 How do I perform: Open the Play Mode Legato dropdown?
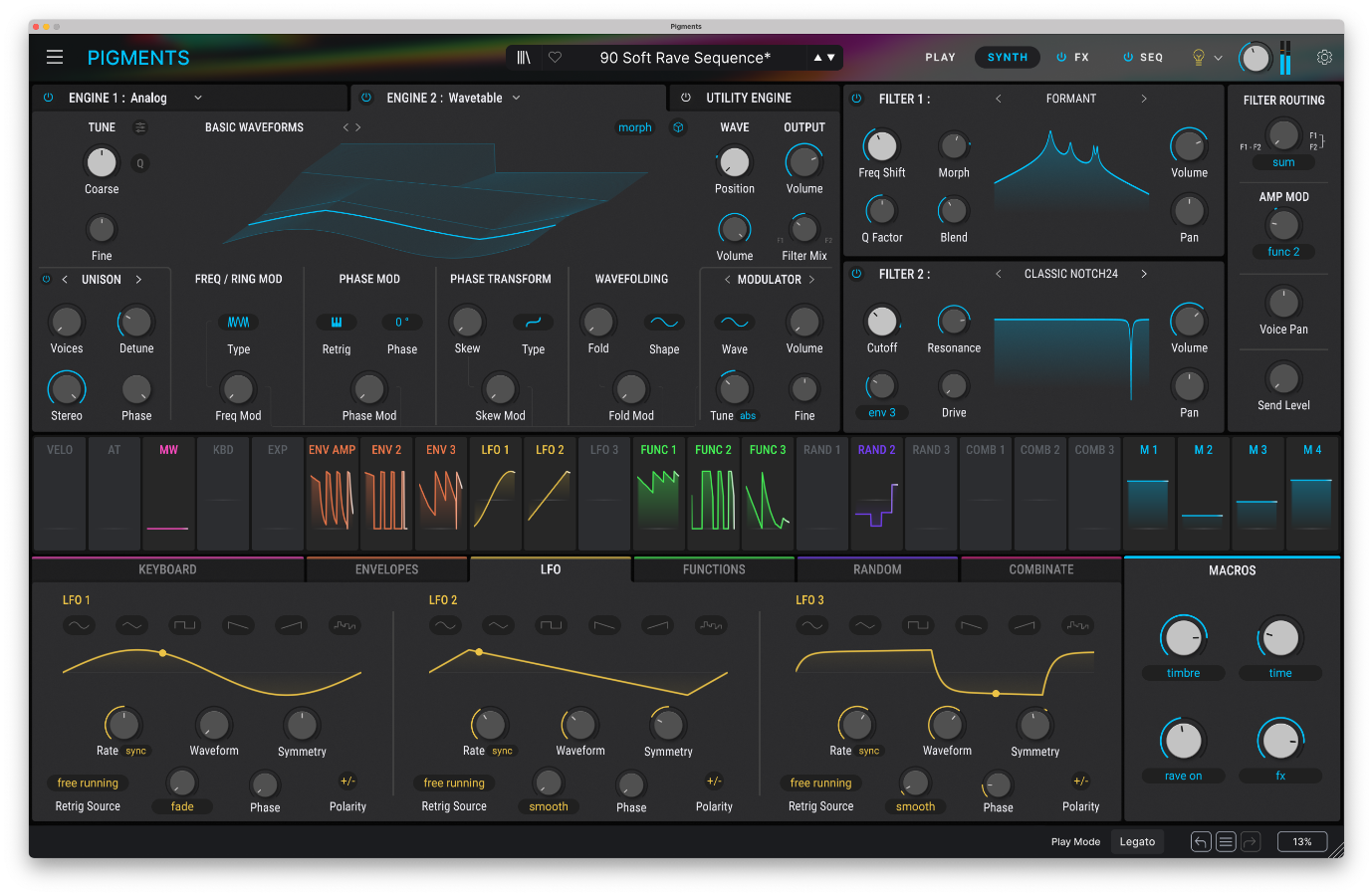point(1137,842)
